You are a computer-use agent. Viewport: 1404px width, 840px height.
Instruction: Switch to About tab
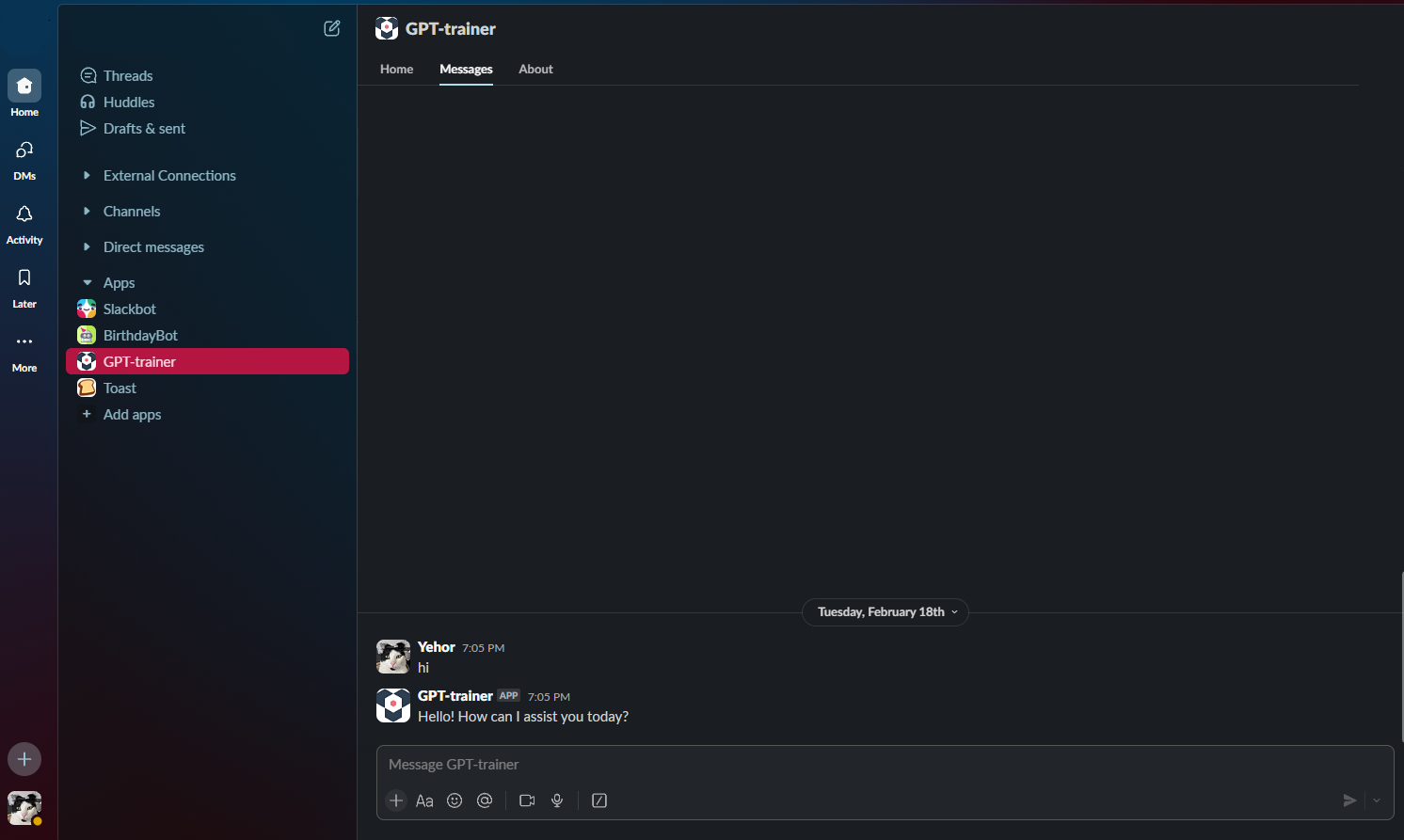coord(535,69)
